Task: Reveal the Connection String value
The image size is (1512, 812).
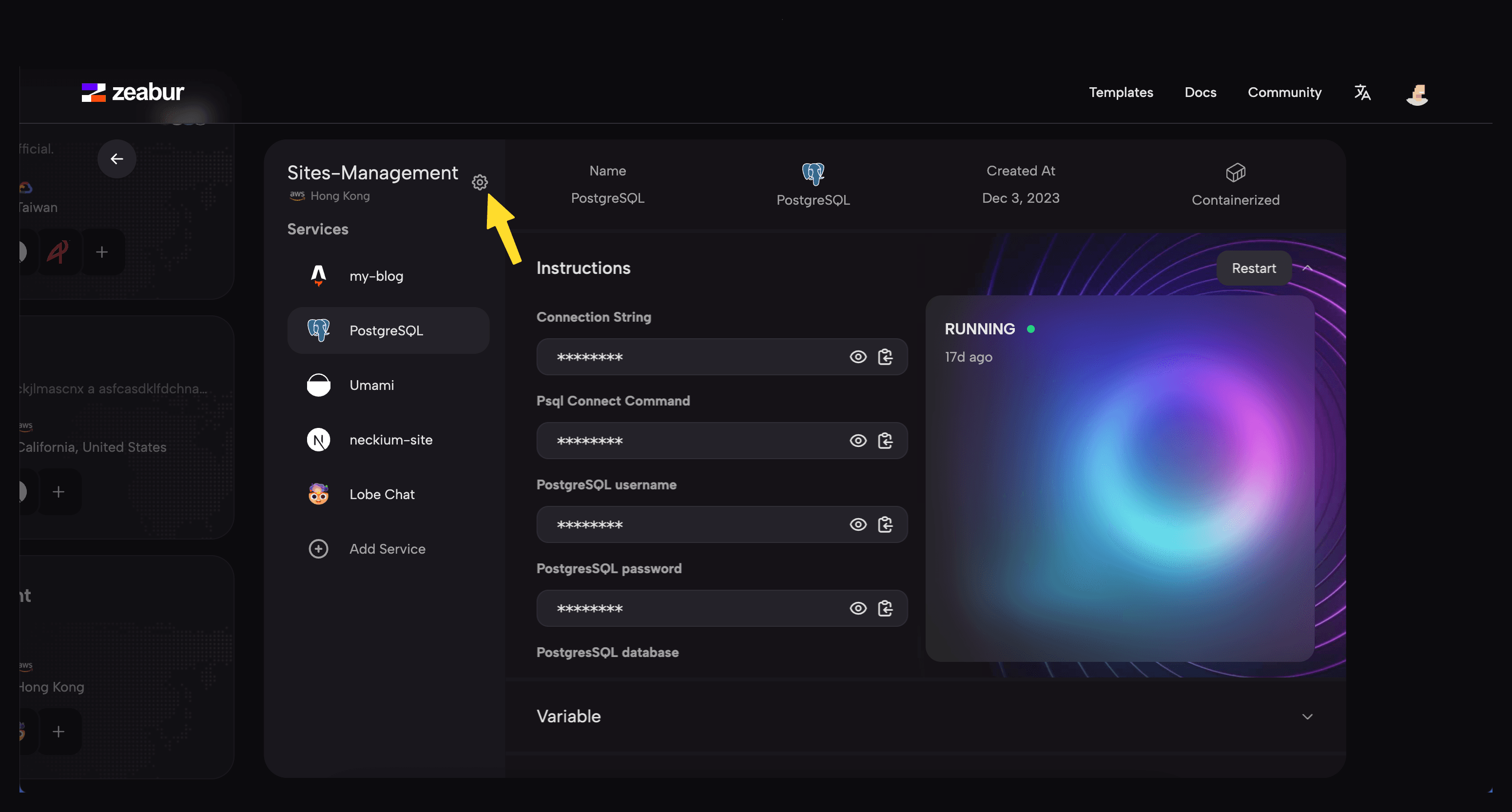Action: [858, 356]
